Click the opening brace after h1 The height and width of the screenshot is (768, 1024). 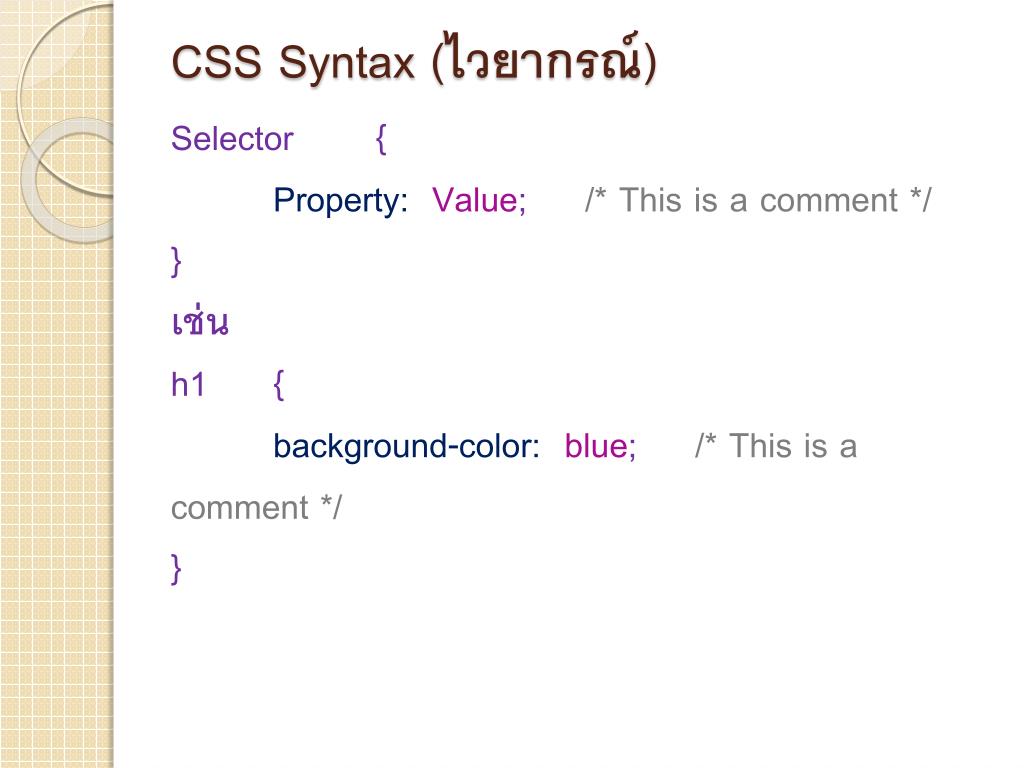coord(279,385)
